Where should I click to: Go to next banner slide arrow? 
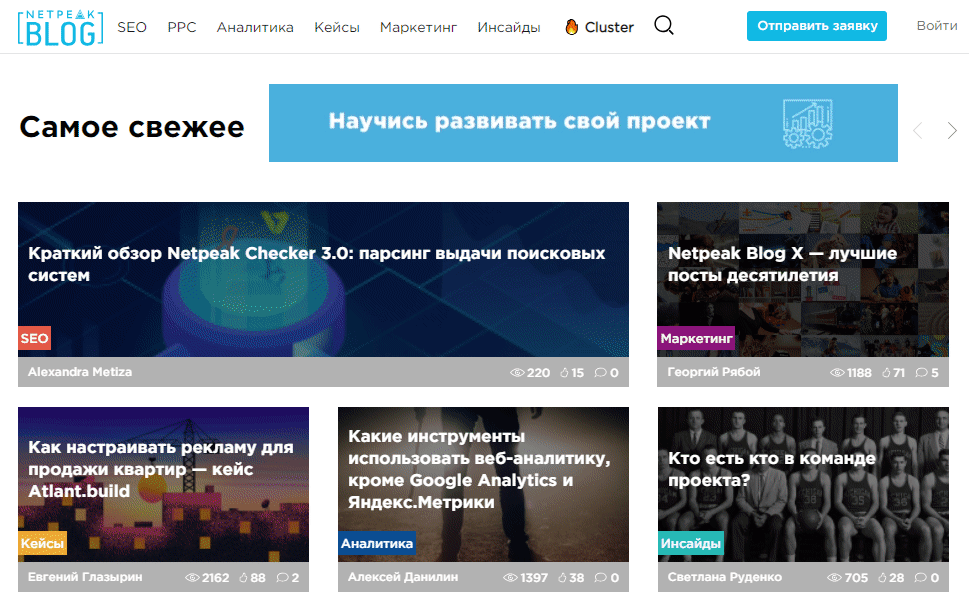click(952, 130)
